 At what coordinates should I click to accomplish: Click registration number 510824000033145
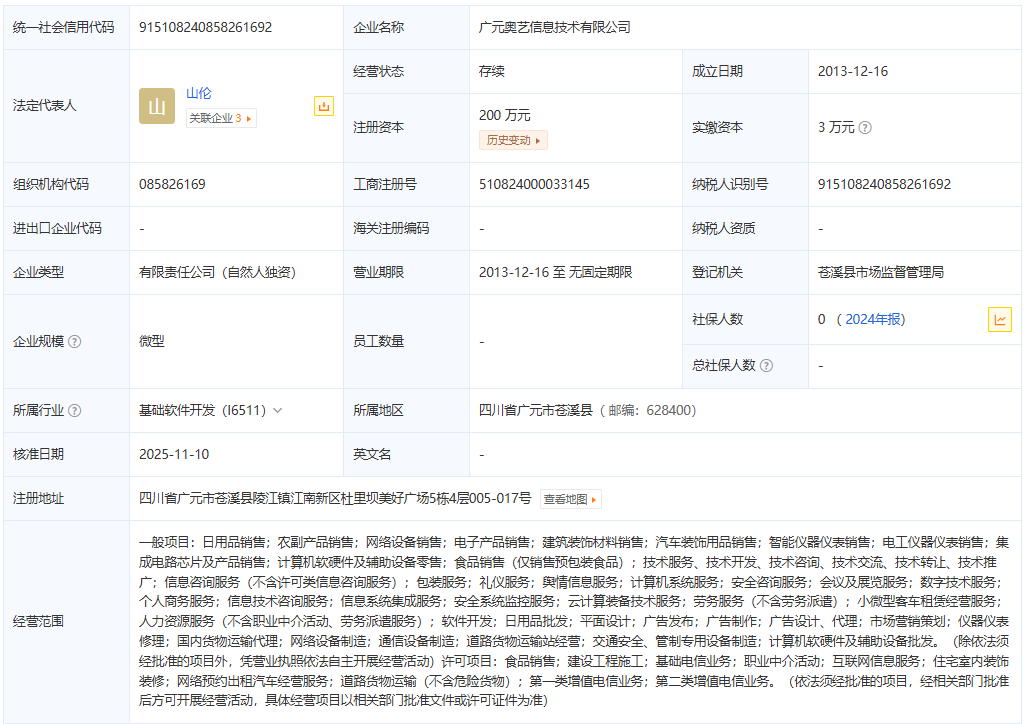click(534, 185)
